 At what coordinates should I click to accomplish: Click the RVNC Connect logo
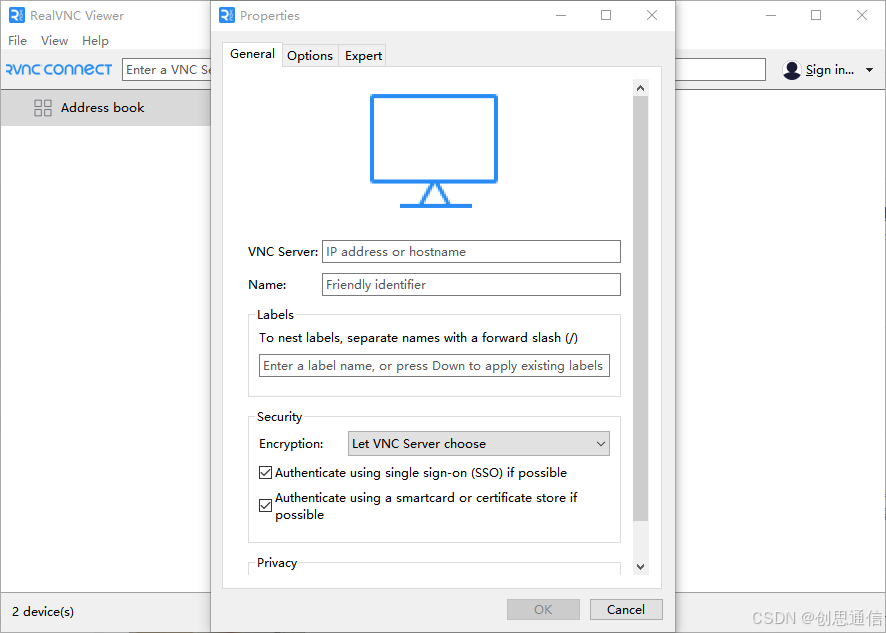(x=59, y=70)
